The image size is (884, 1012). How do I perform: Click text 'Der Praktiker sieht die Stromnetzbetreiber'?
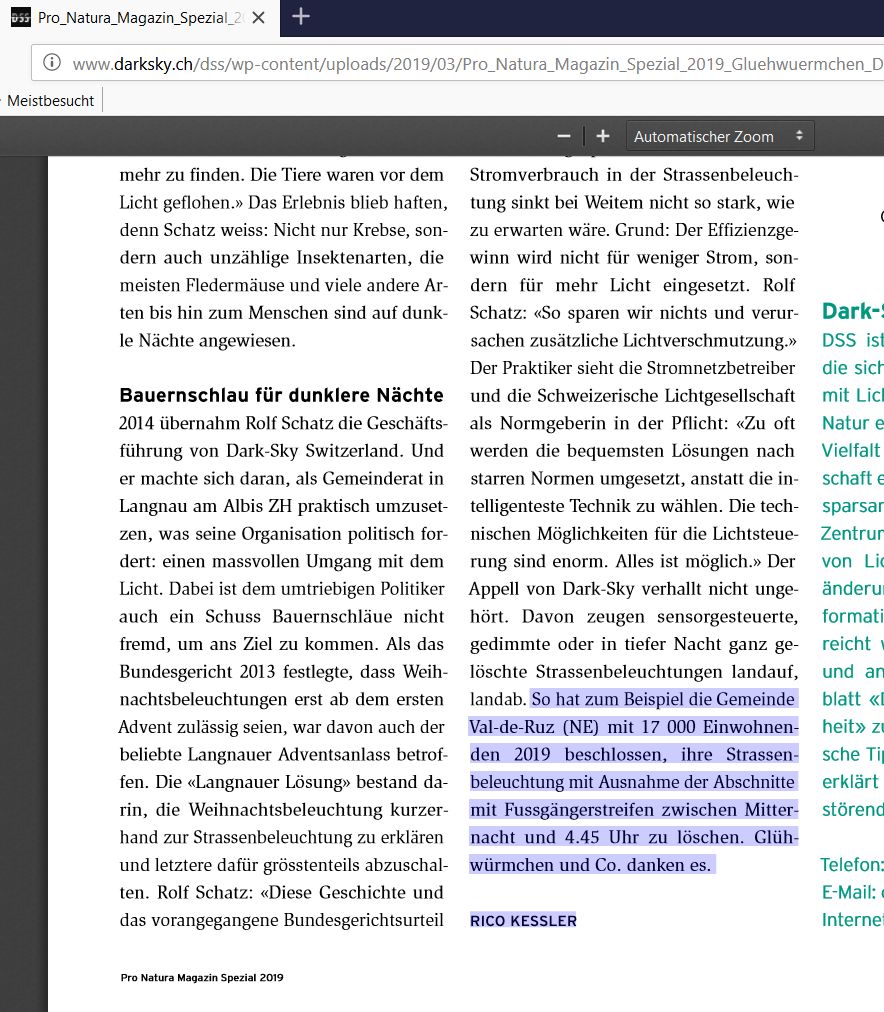632,368
